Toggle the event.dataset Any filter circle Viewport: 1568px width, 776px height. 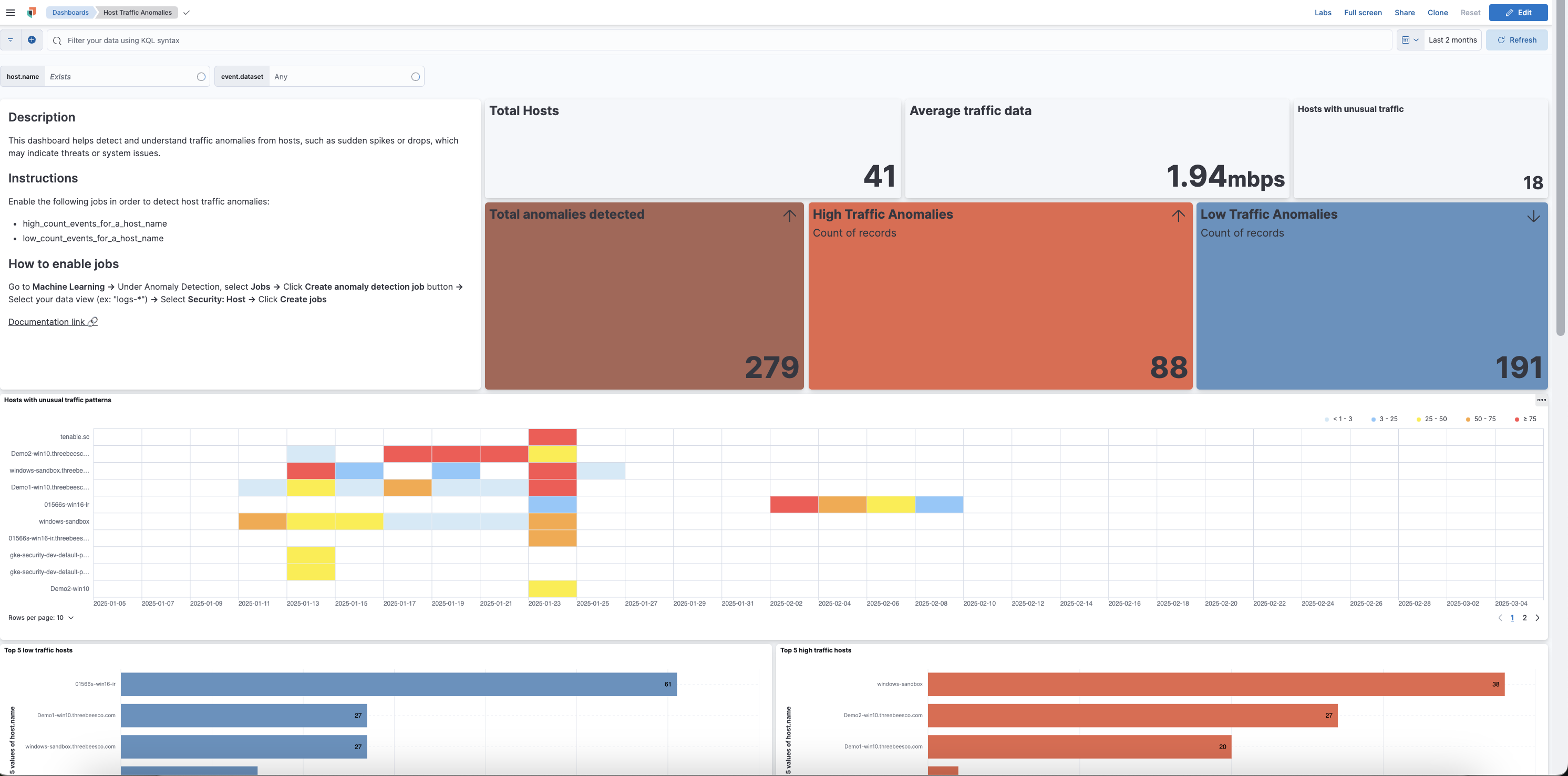tap(415, 76)
